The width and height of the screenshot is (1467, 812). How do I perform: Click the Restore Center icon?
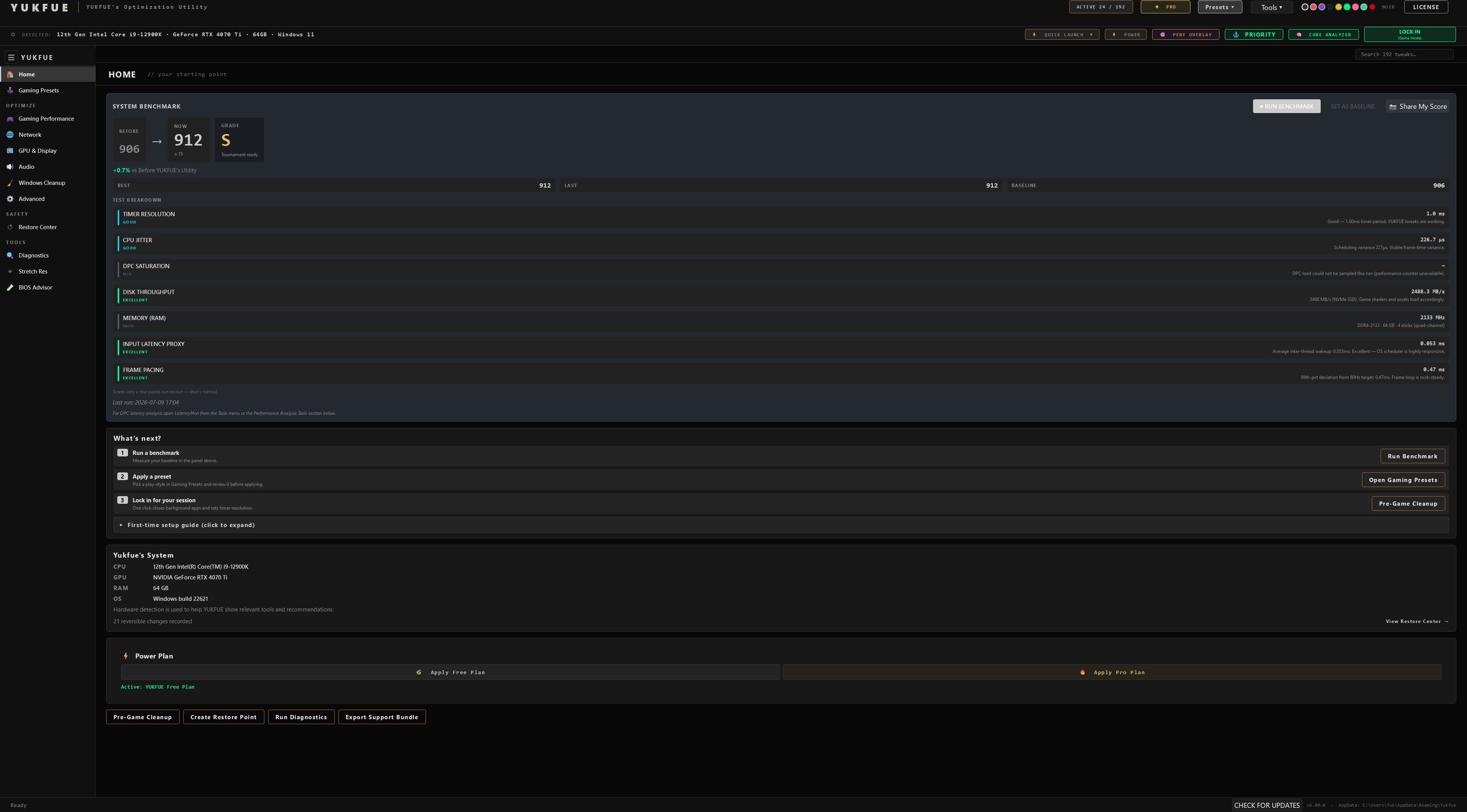pyautogui.click(x=10, y=227)
